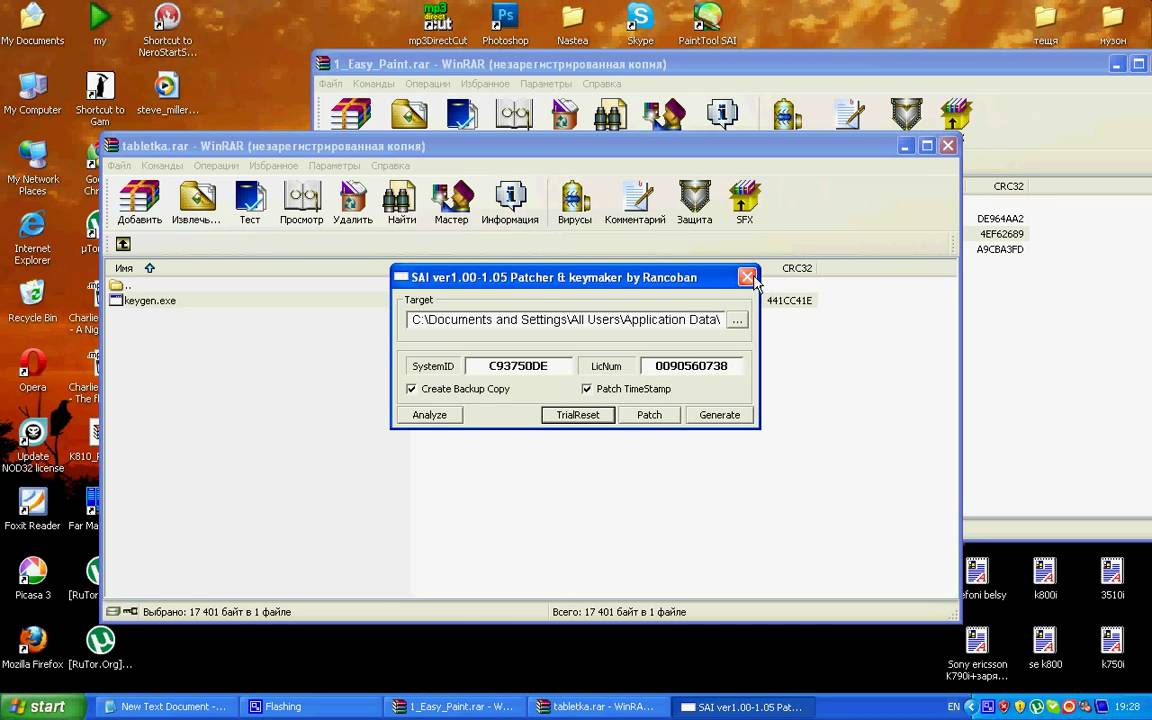Select the parent folder '..' row
This screenshot has height=720, width=1152.
[120, 285]
